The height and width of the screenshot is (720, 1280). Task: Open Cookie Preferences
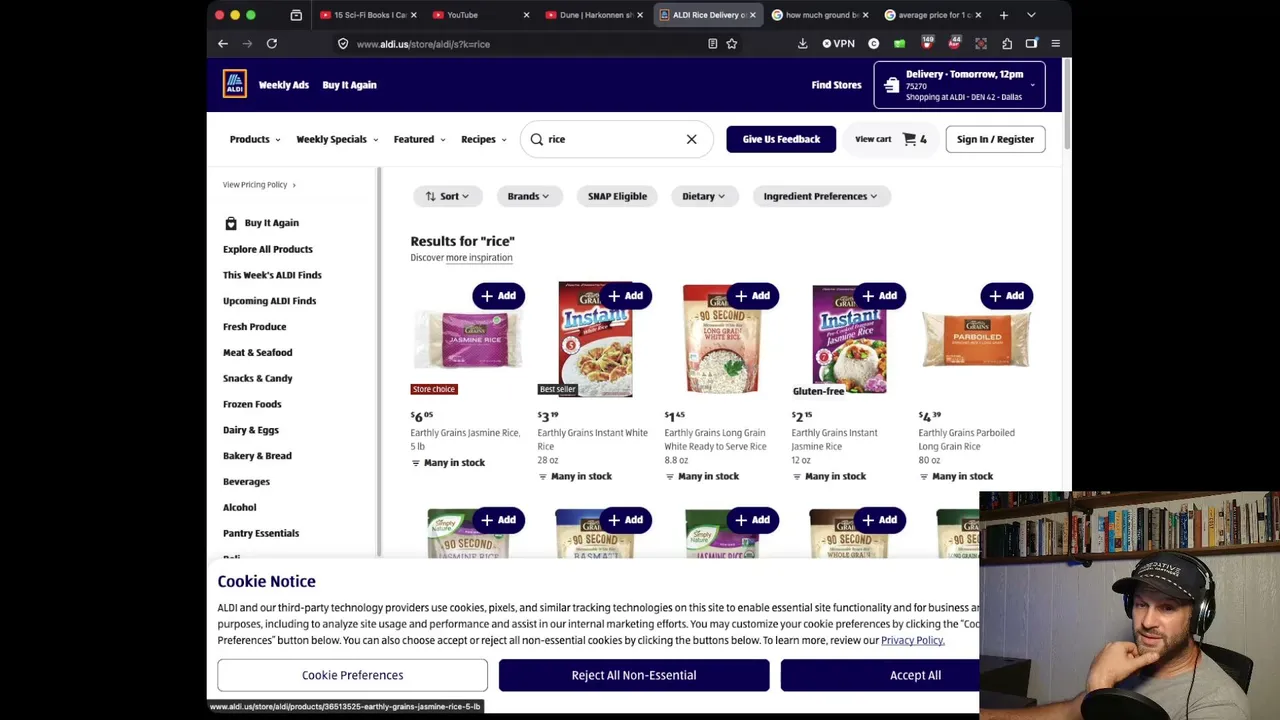tap(352, 675)
